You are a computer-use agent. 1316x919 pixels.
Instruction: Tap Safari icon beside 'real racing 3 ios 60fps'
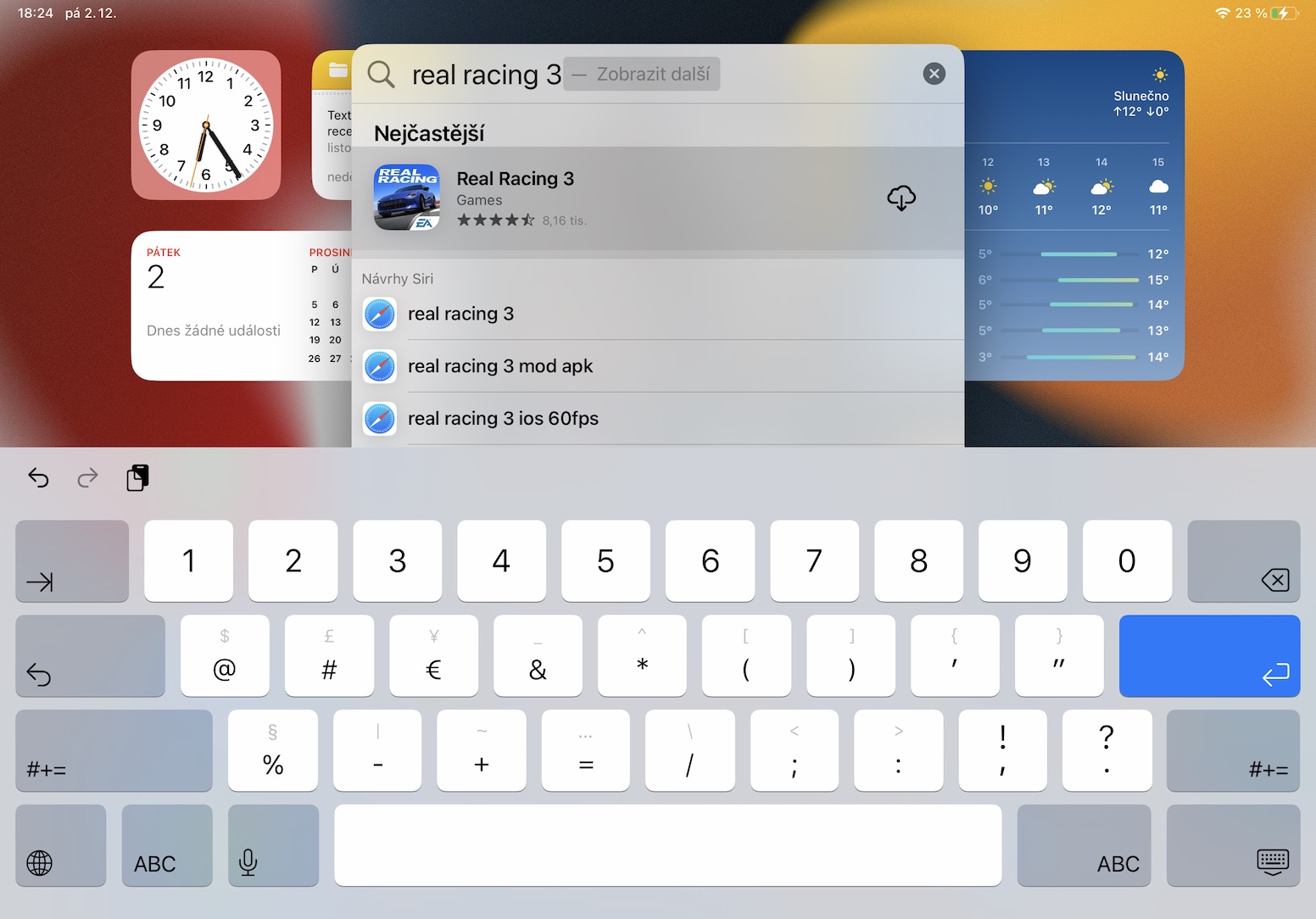pos(380,419)
